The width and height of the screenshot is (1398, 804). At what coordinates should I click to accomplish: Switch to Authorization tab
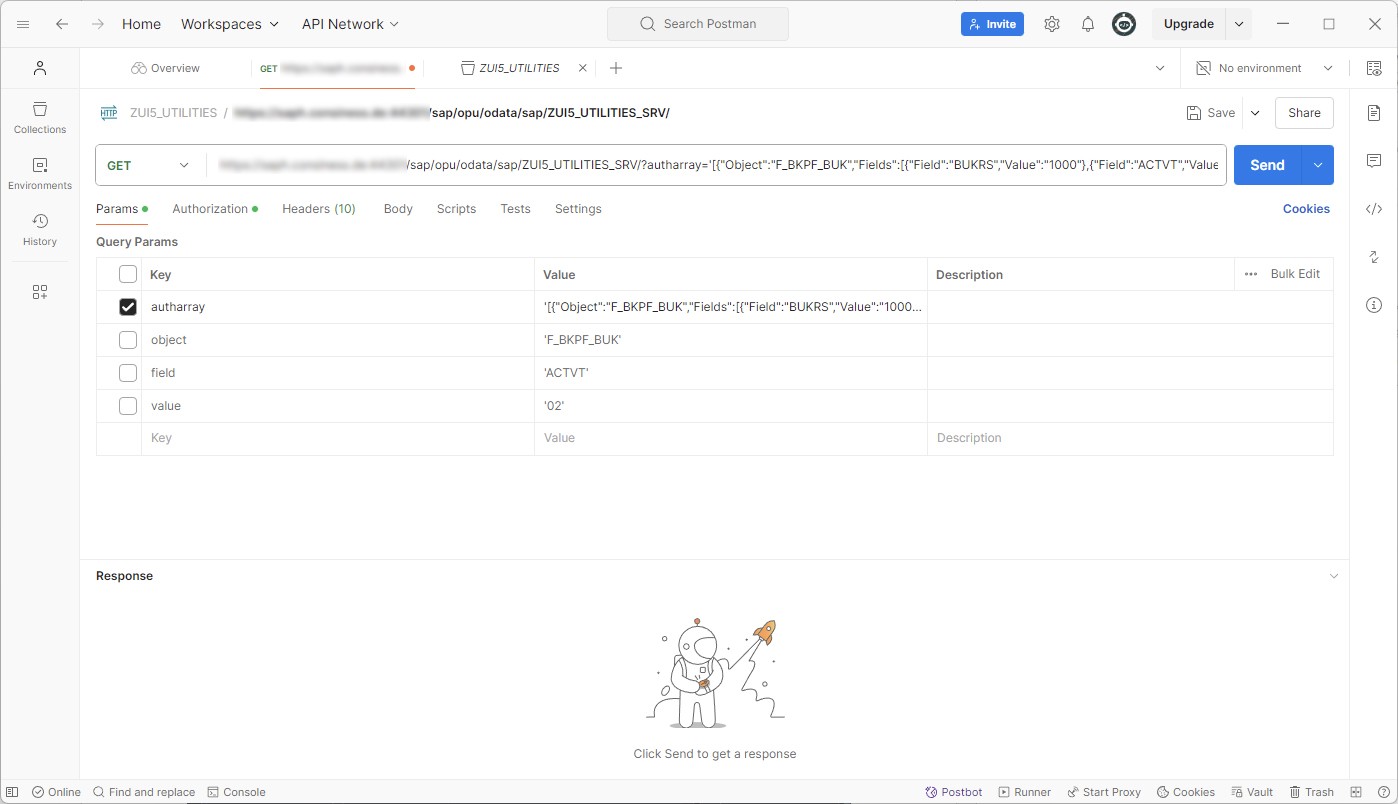point(215,209)
